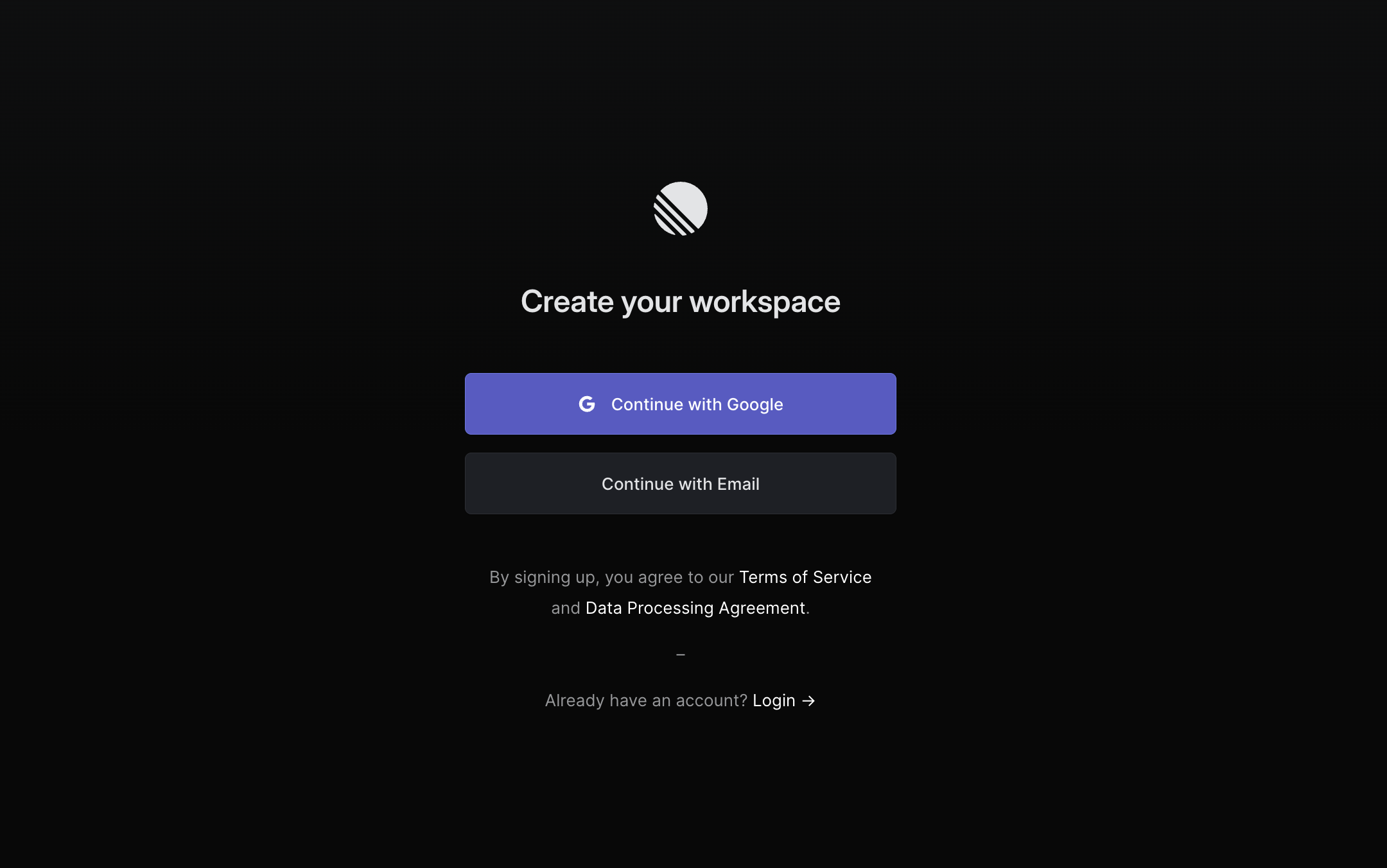
Task: Select Continue with Google button
Action: pyautogui.click(x=680, y=404)
